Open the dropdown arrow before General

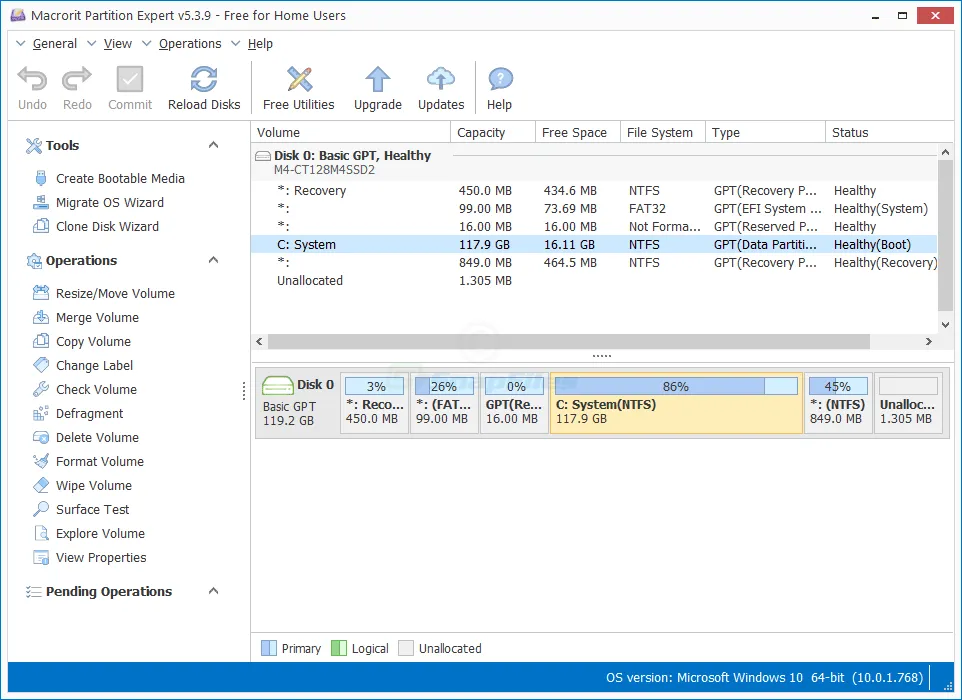(x=20, y=44)
